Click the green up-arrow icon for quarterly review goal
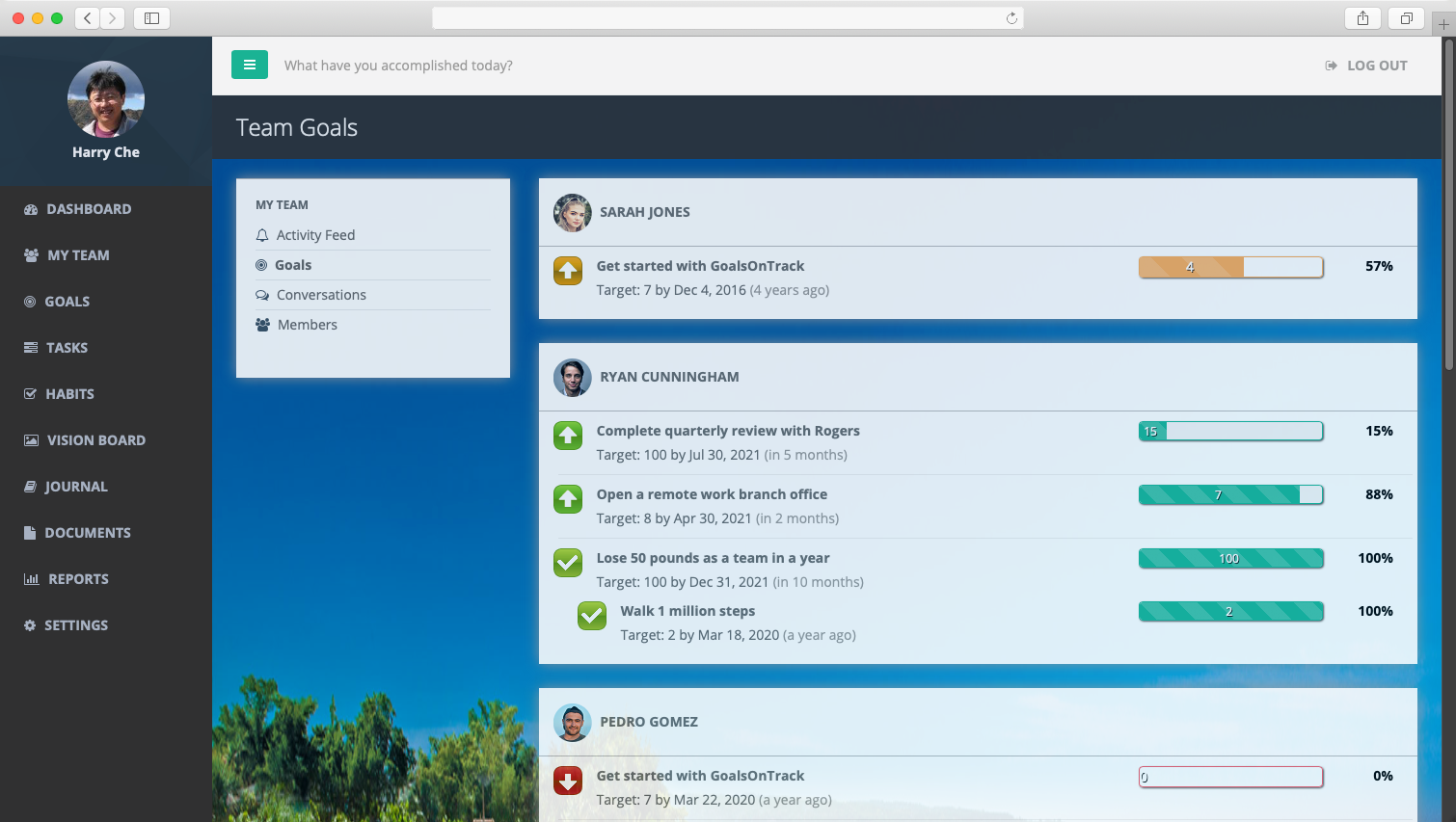The width and height of the screenshot is (1456, 822). pyautogui.click(x=568, y=436)
